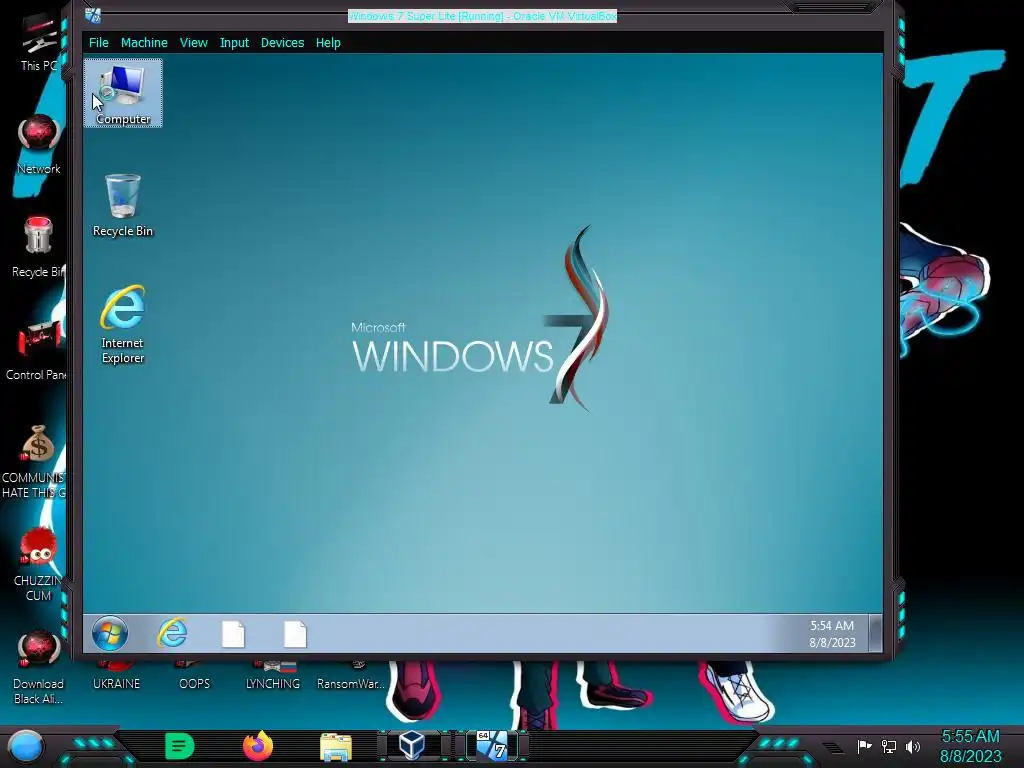The height and width of the screenshot is (768, 1024).
Task: Click the first blank document taskbar icon
Action: (x=233, y=634)
